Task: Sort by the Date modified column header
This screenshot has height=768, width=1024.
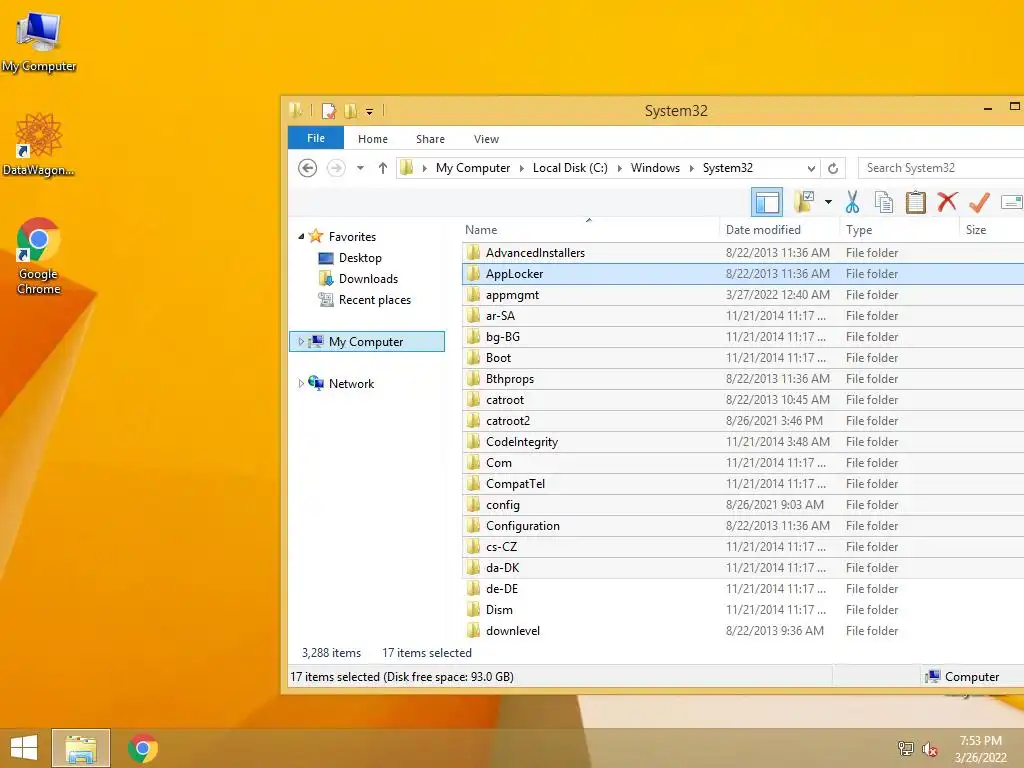Action: 779,230
